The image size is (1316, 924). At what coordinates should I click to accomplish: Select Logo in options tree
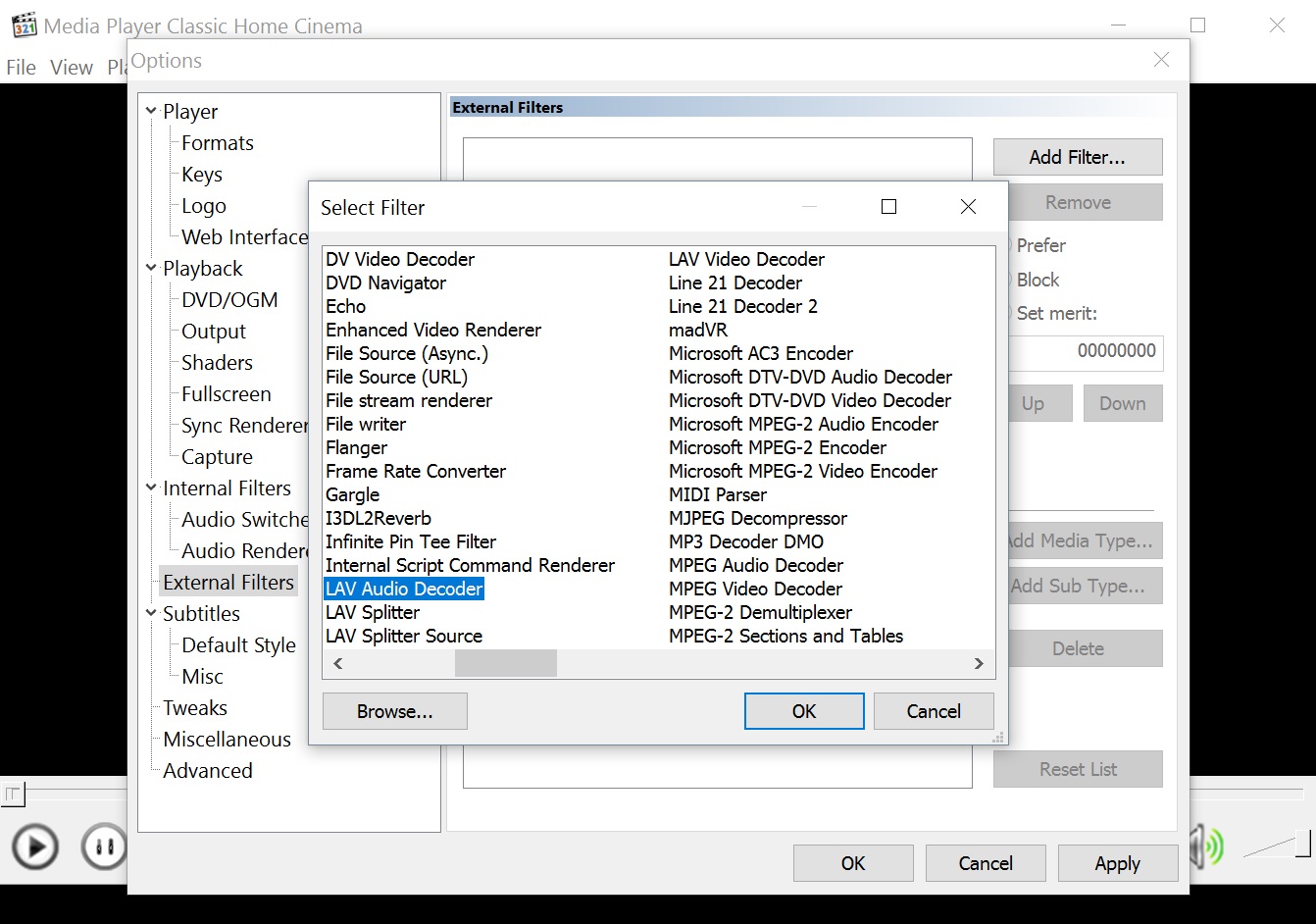point(203,205)
